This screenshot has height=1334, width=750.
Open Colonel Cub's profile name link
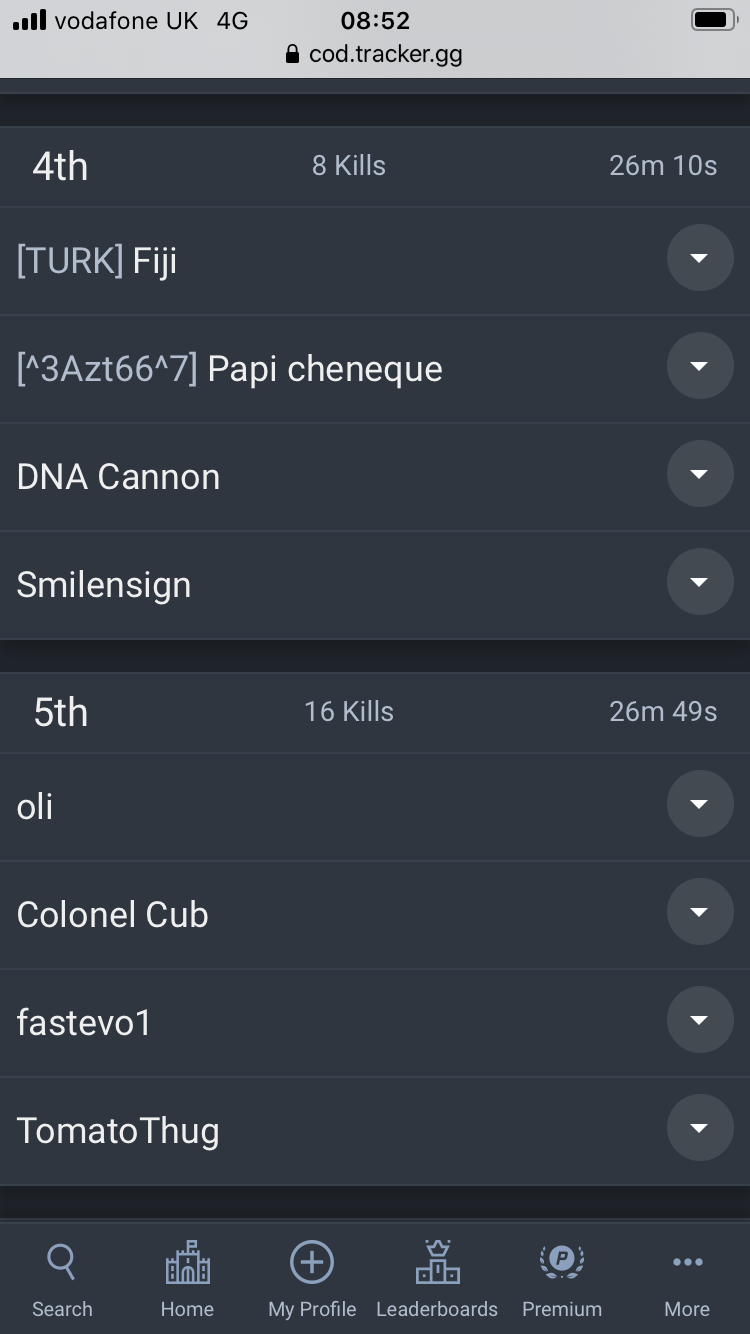point(112,915)
